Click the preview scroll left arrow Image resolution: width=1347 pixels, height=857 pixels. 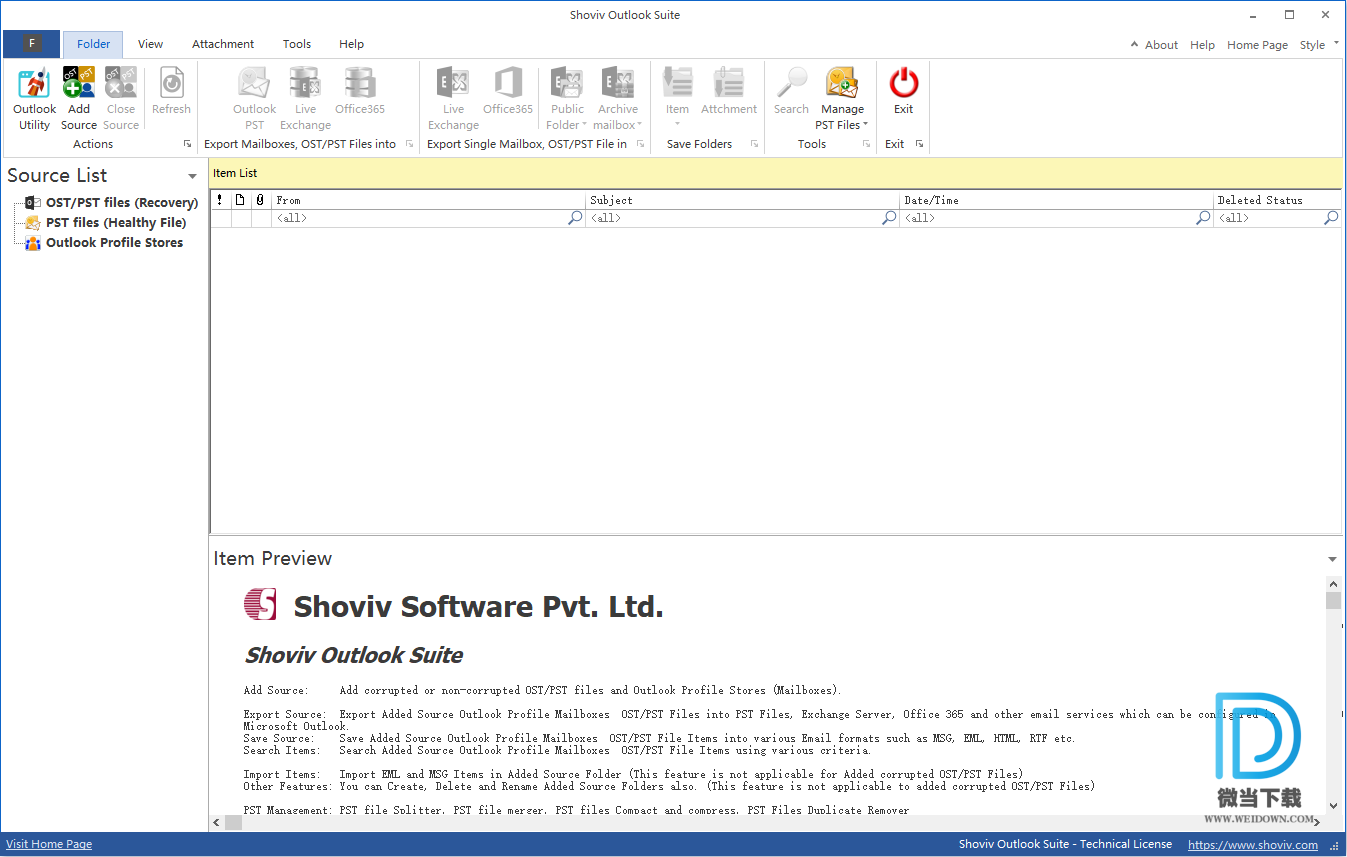pyautogui.click(x=217, y=822)
